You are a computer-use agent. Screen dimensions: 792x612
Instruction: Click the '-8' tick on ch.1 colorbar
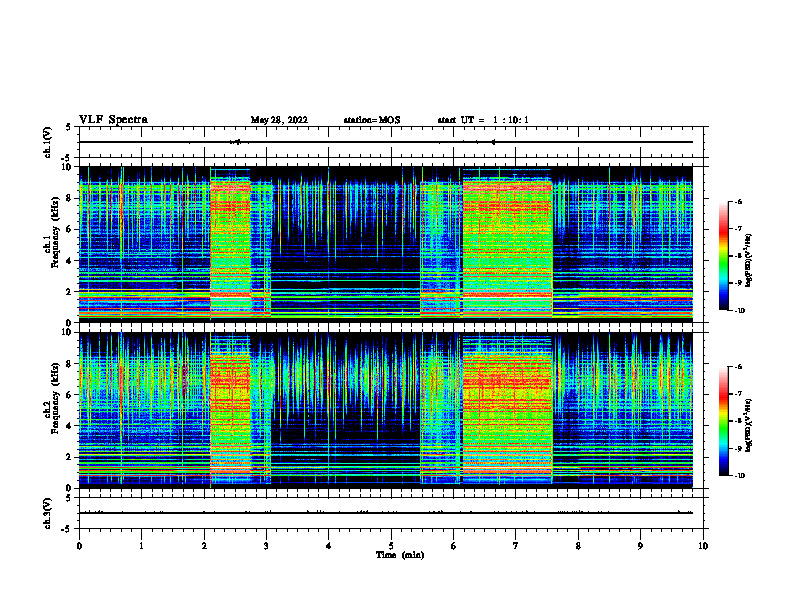738,256
